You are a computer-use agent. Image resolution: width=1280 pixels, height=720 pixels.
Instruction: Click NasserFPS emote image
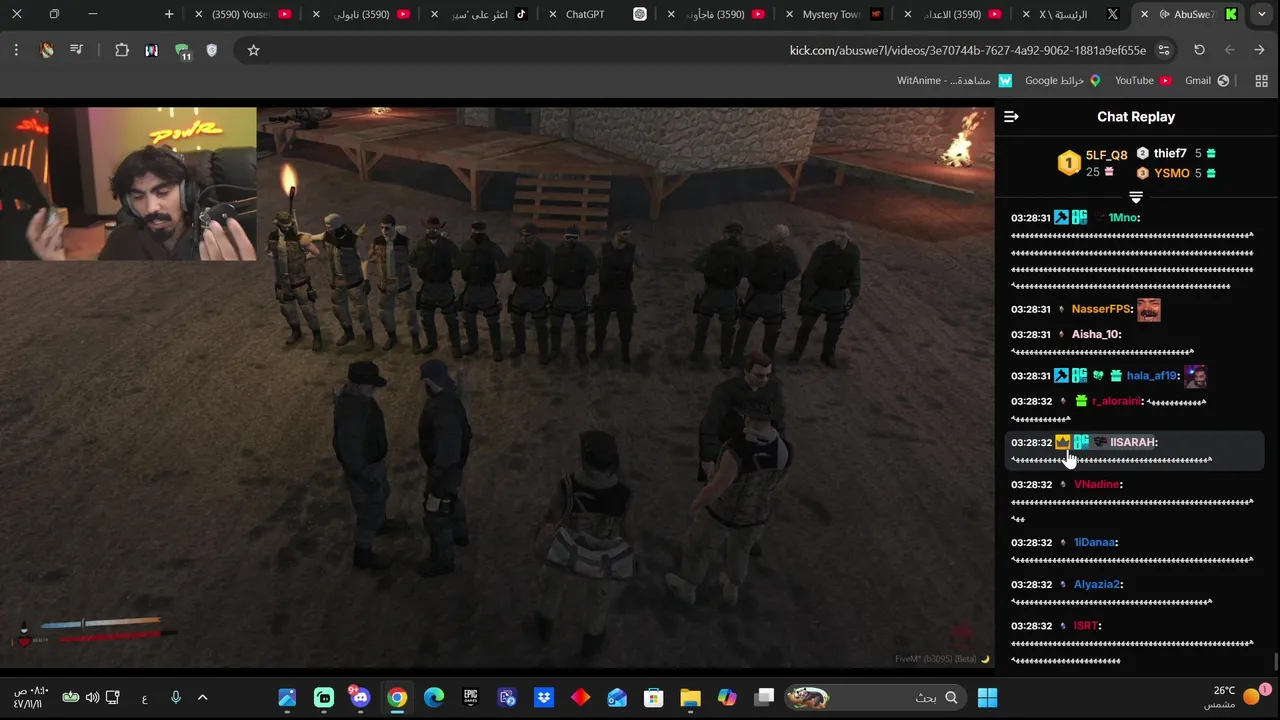coord(1148,309)
